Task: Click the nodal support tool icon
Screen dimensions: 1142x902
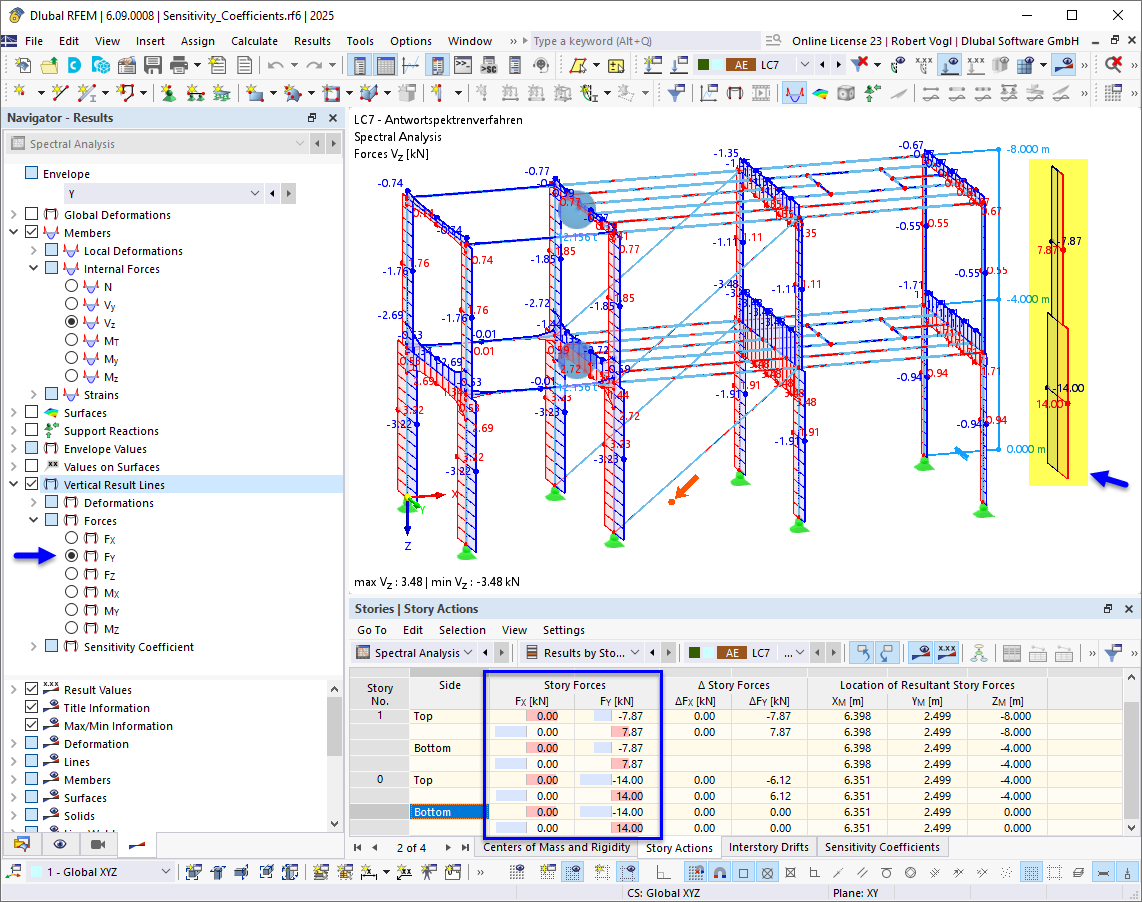Action: (168, 93)
